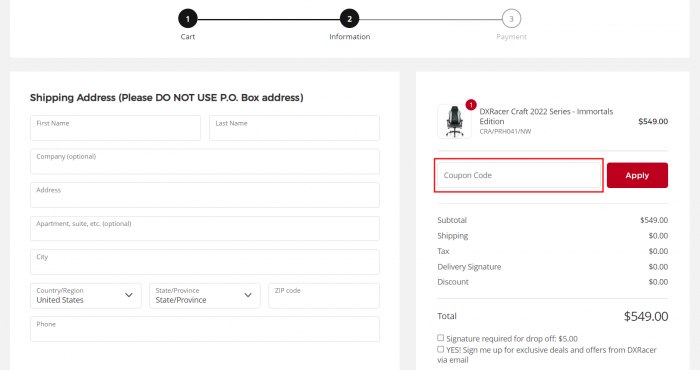Click the Delivery Signature $0.00 value

(658, 267)
